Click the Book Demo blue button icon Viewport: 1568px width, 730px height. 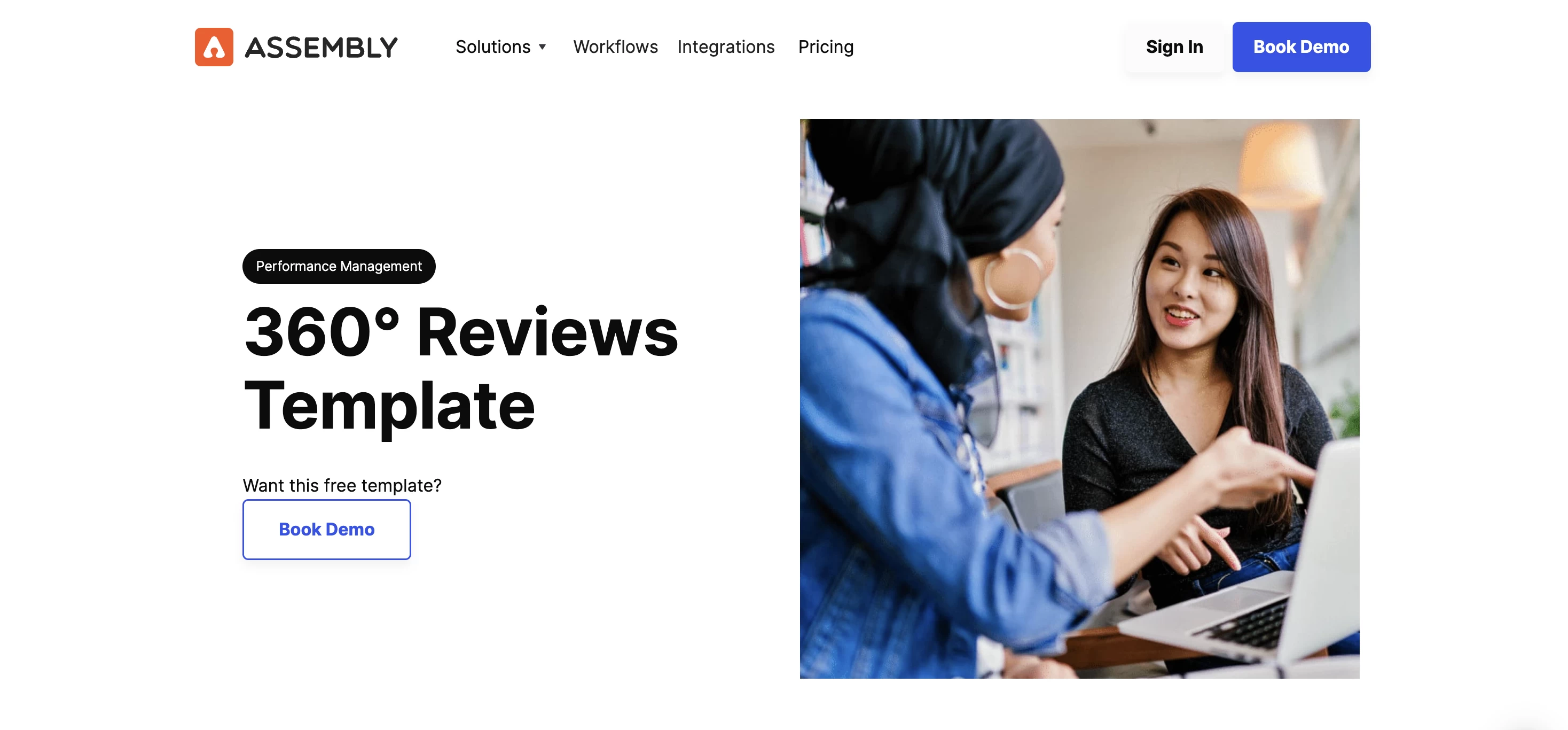(1301, 46)
